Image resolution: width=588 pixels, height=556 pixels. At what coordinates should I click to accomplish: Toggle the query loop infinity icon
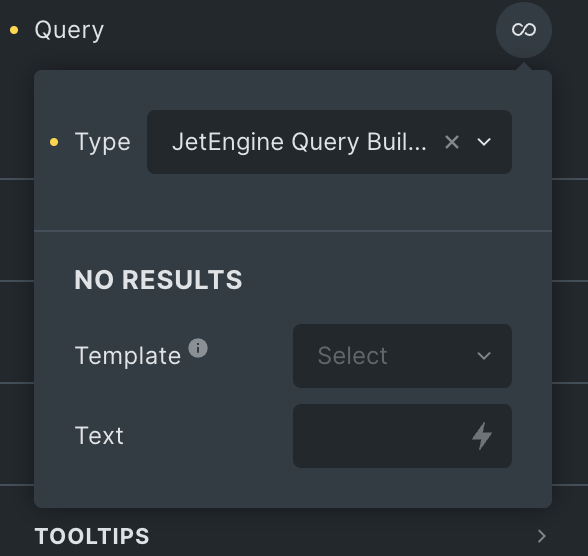524,30
